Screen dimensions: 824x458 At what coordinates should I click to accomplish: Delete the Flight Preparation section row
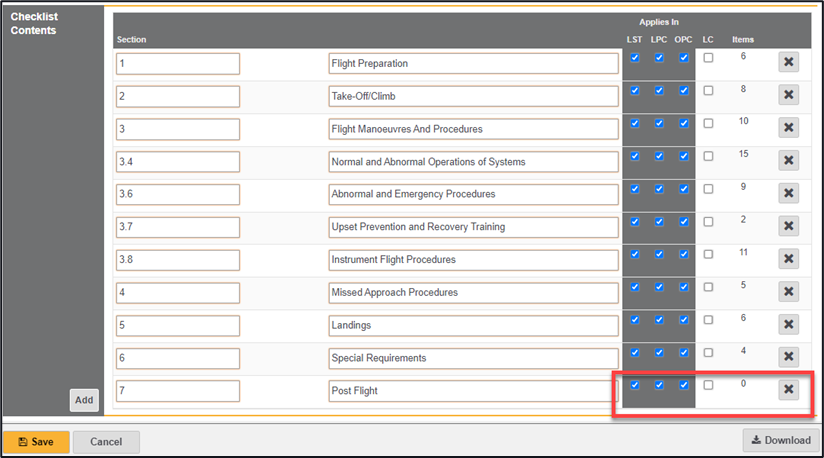pyautogui.click(x=788, y=62)
